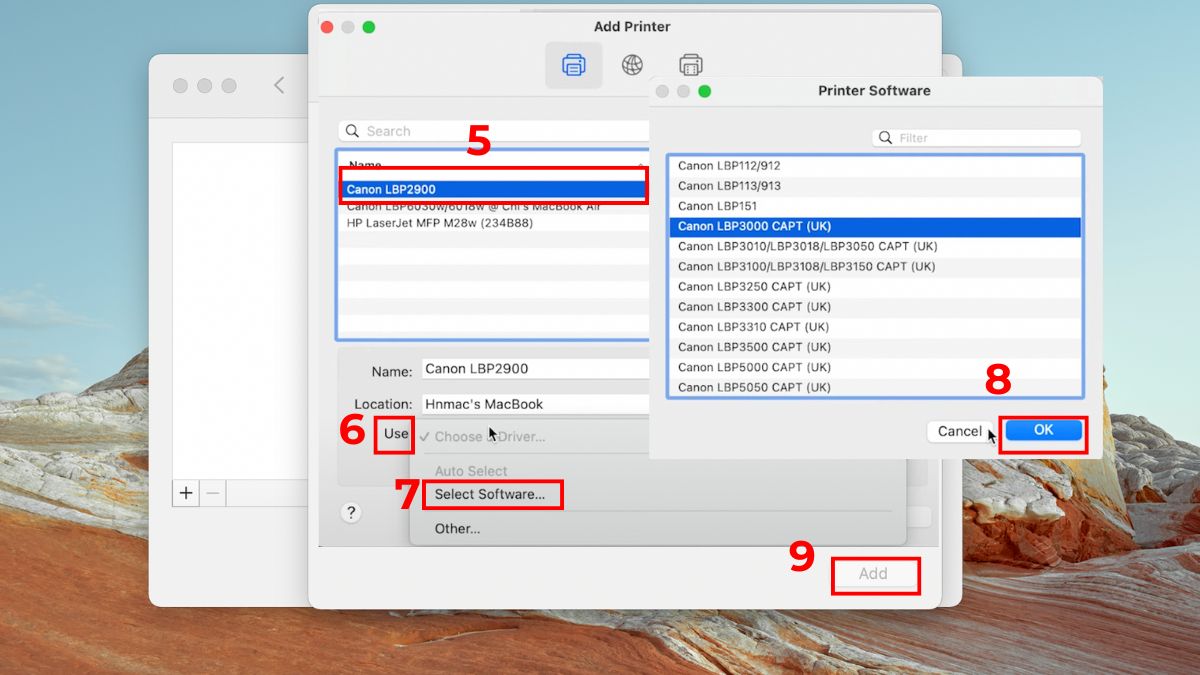This screenshot has width=1200, height=675.
Task: Click the magnifier icon in the Filter field
Action: (x=886, y=138)
